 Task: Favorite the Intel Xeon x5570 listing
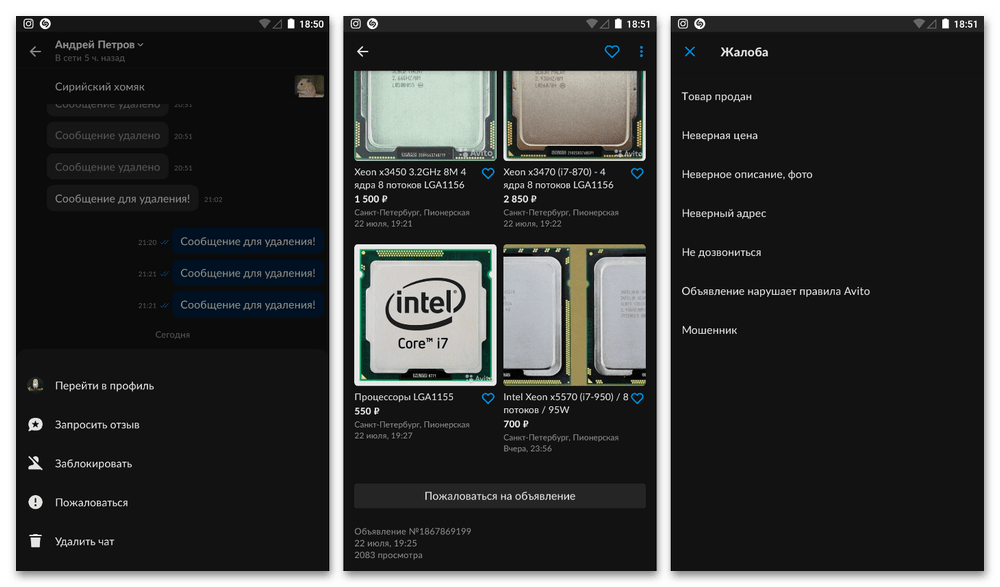point(637,398)
